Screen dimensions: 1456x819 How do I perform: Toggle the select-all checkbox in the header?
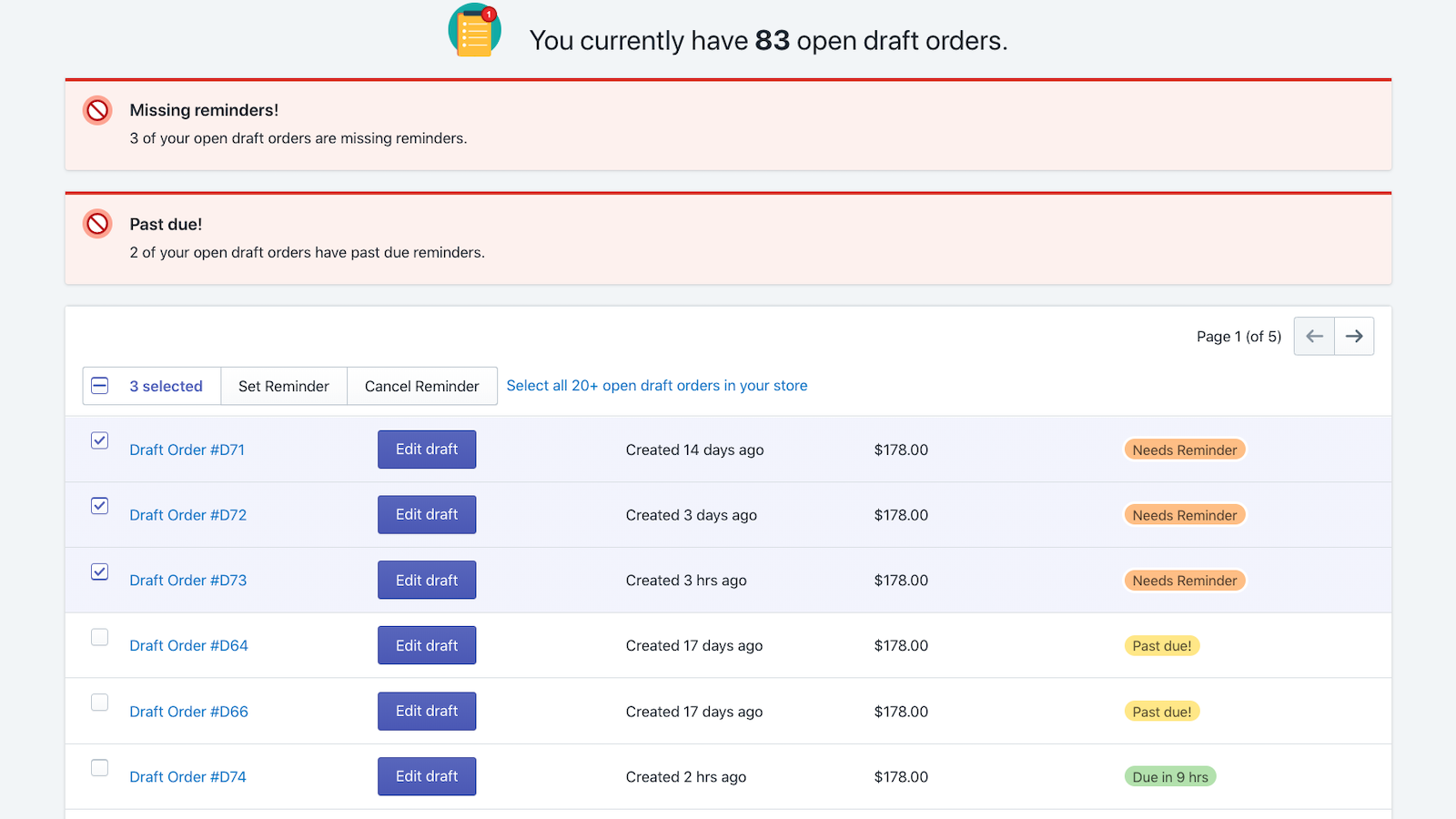(x=99, y=386)
